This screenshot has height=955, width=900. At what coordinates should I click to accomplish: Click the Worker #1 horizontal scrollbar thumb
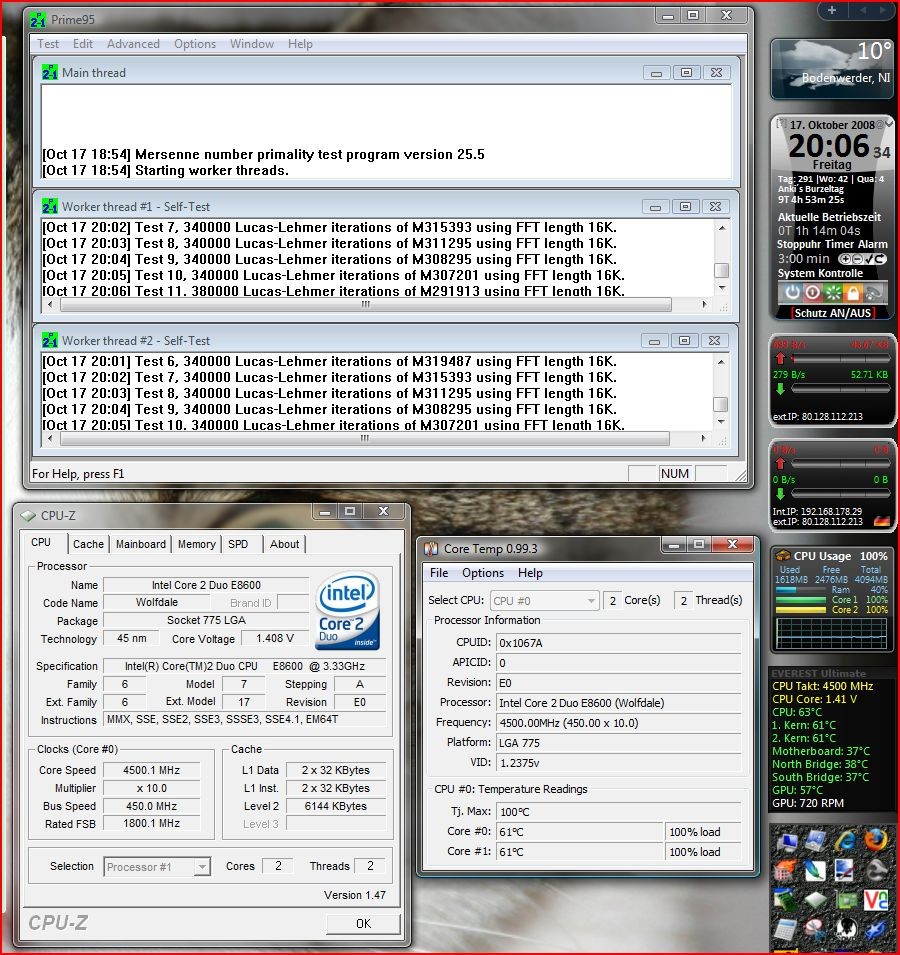tap(366, 304)
